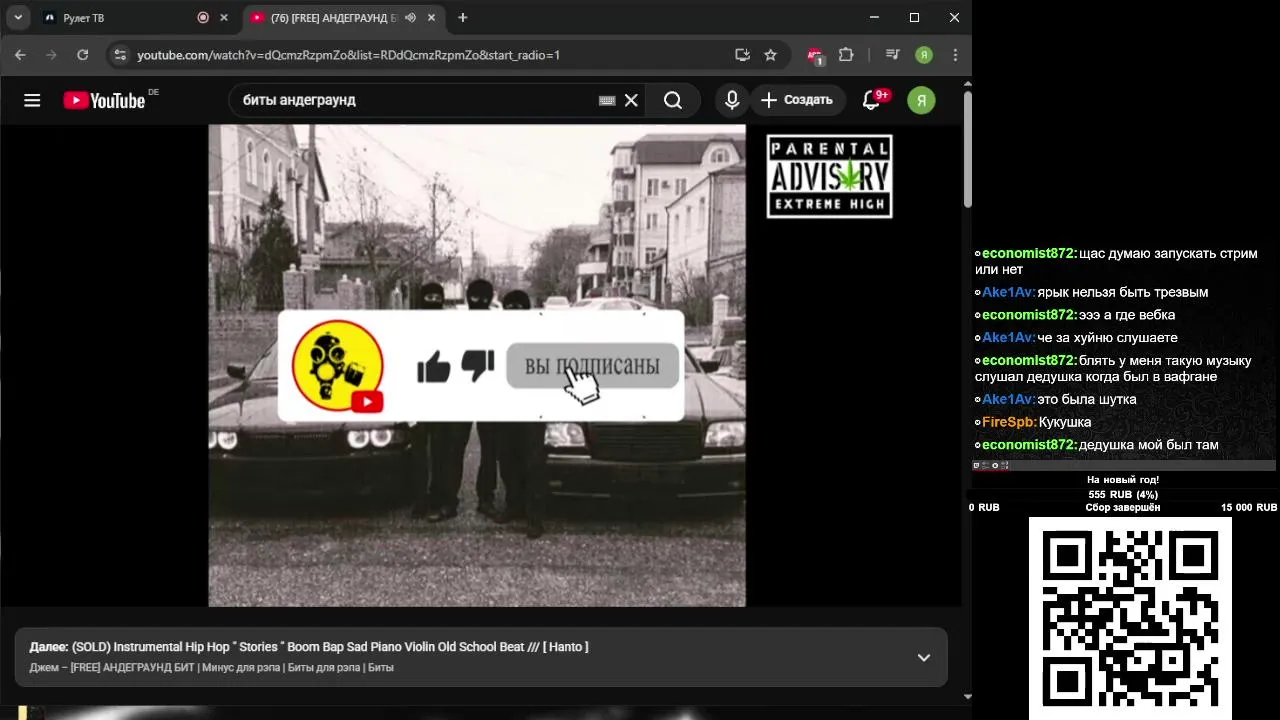Click the 555 RUB (4%) donation progress
1280x720 pixels.
point(1123,494)
